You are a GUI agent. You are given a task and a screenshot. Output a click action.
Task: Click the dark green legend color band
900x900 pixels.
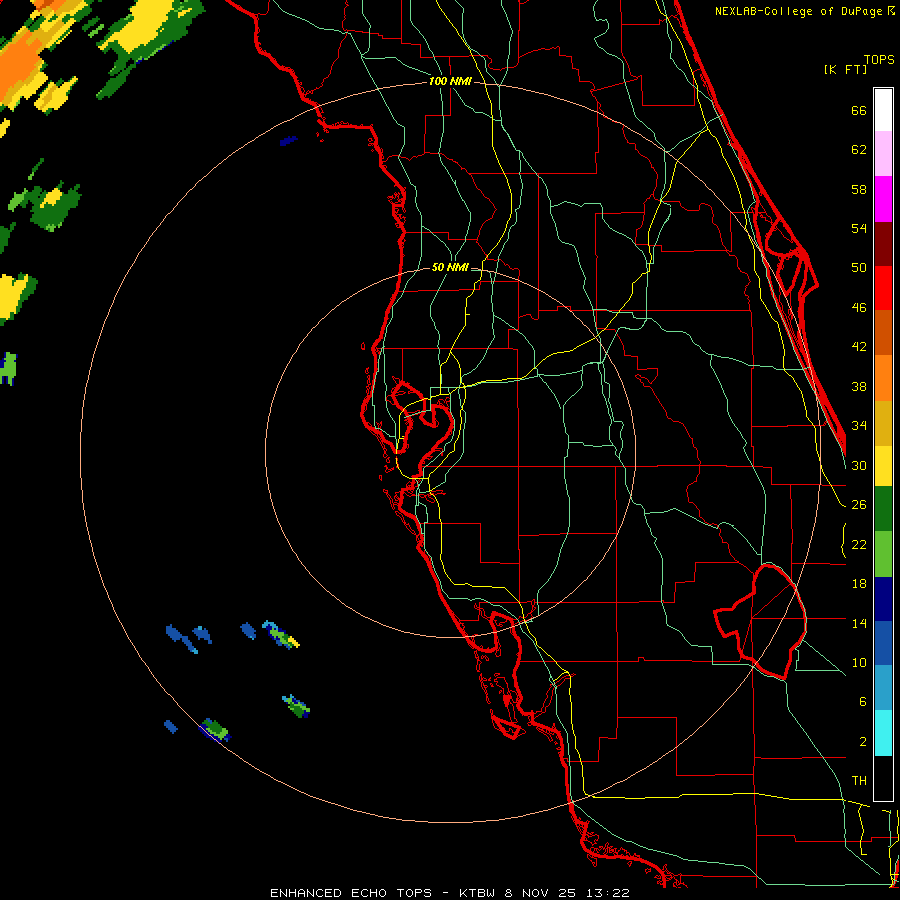coord(883,509)
